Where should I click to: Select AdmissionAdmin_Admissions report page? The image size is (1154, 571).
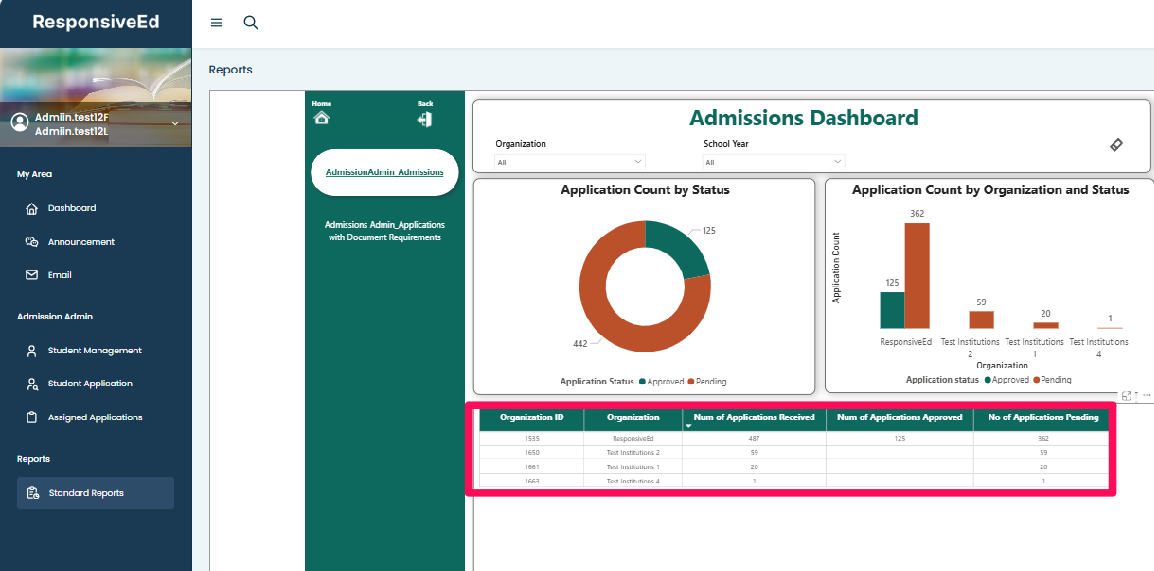[x=384, y=173]
